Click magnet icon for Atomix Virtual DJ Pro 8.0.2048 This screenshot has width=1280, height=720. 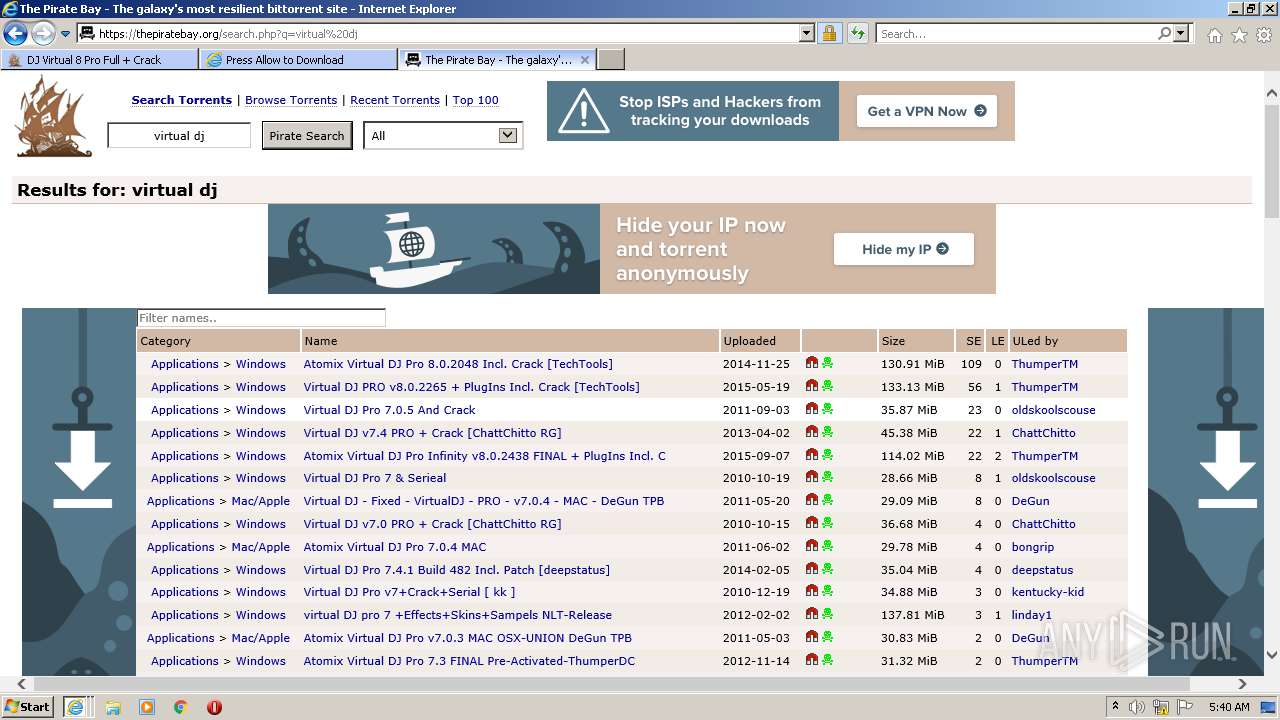[x=812, y=363]
